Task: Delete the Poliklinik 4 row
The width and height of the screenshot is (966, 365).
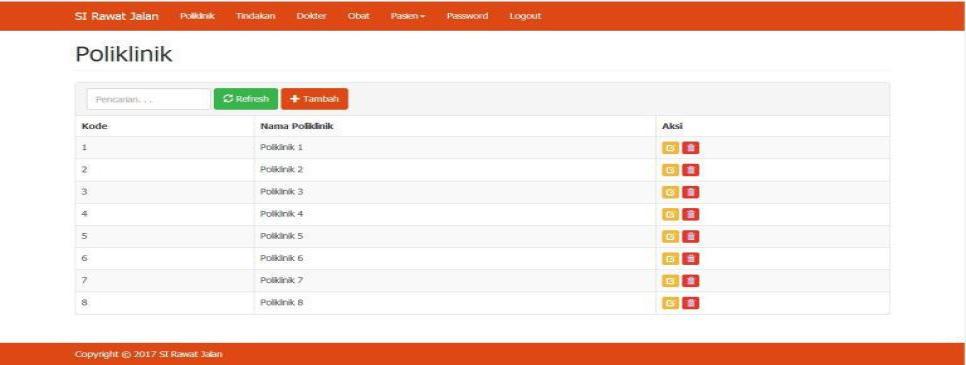Action: 691,215
